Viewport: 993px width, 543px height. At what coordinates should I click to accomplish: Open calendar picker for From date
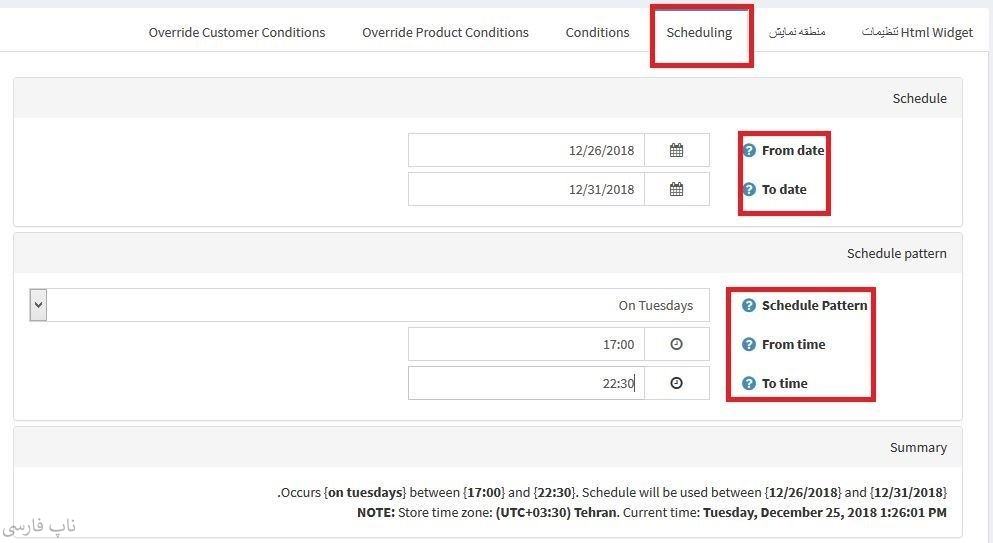[676, 151]
